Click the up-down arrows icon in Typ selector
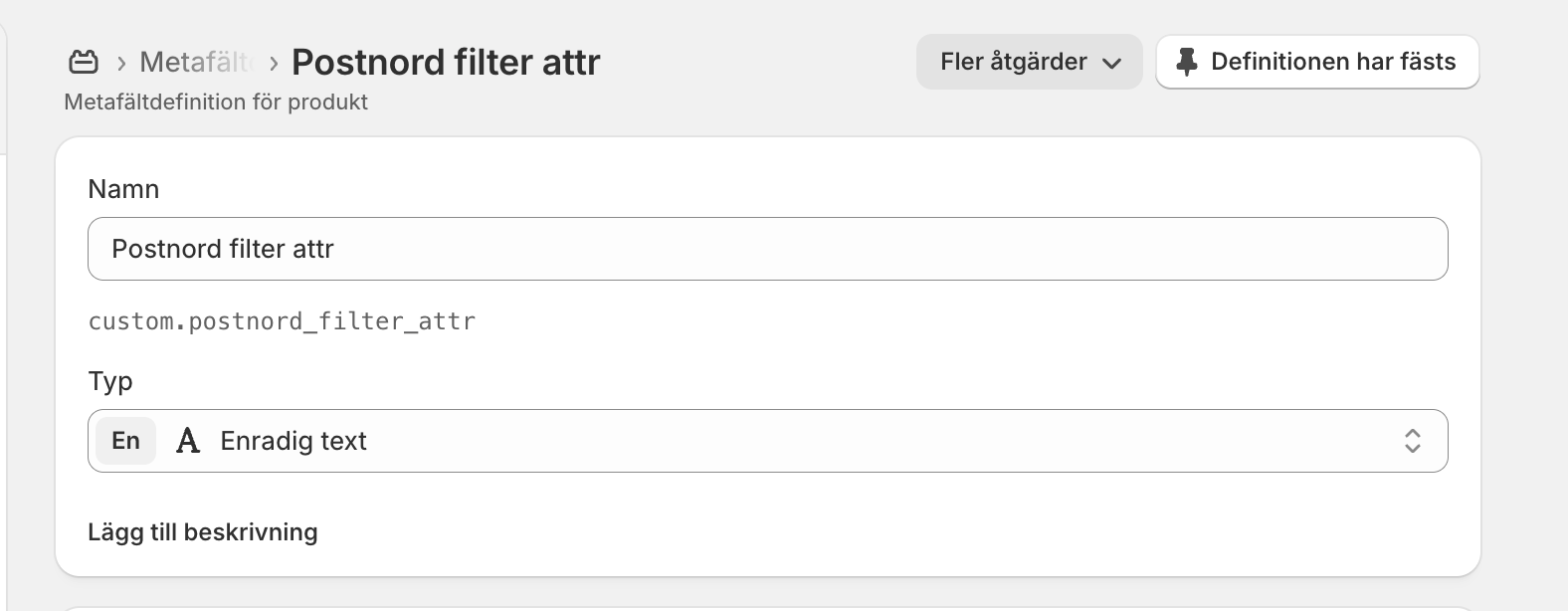 click(x=1412, y=441)
